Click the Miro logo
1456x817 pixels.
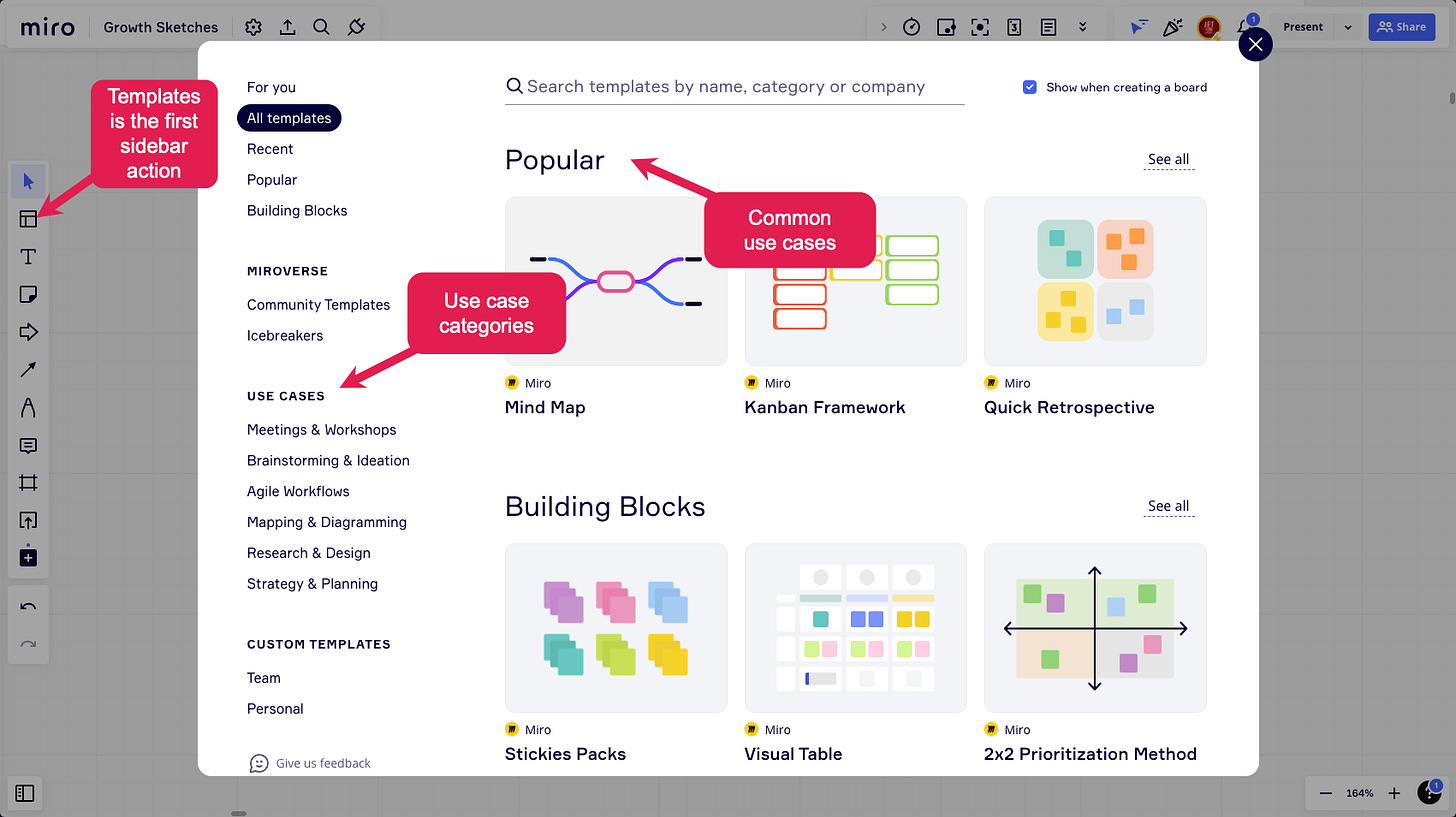tap(47, 27)
